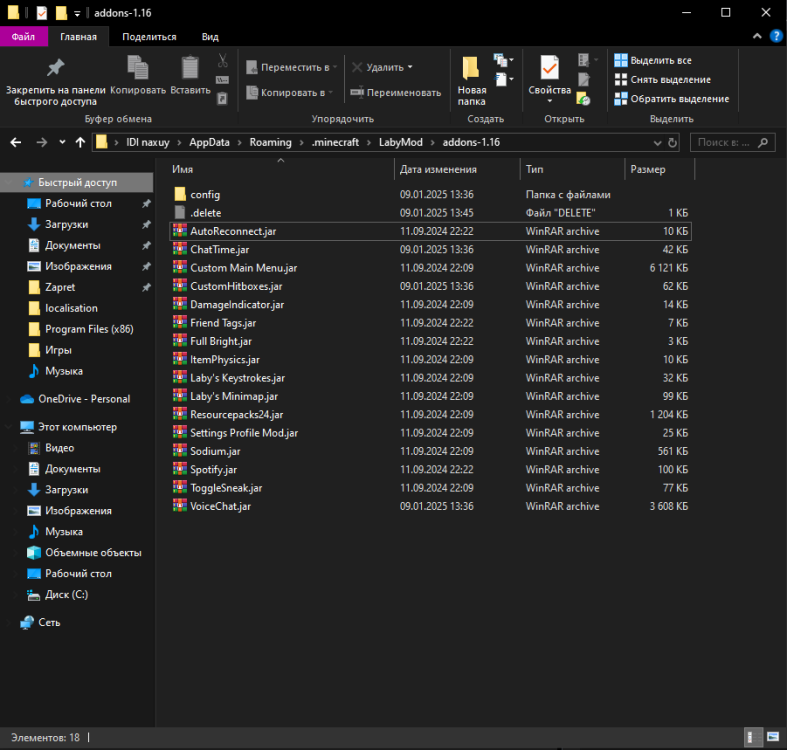Sort by Тип column header
Viewport: 787px width, 750px height.
pyautogui.click(x=572, y=169)
